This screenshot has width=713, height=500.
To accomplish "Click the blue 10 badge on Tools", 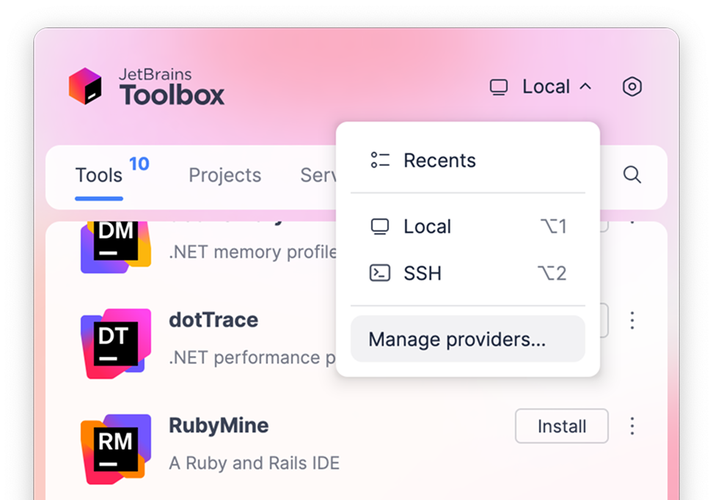I will (139, 163).
